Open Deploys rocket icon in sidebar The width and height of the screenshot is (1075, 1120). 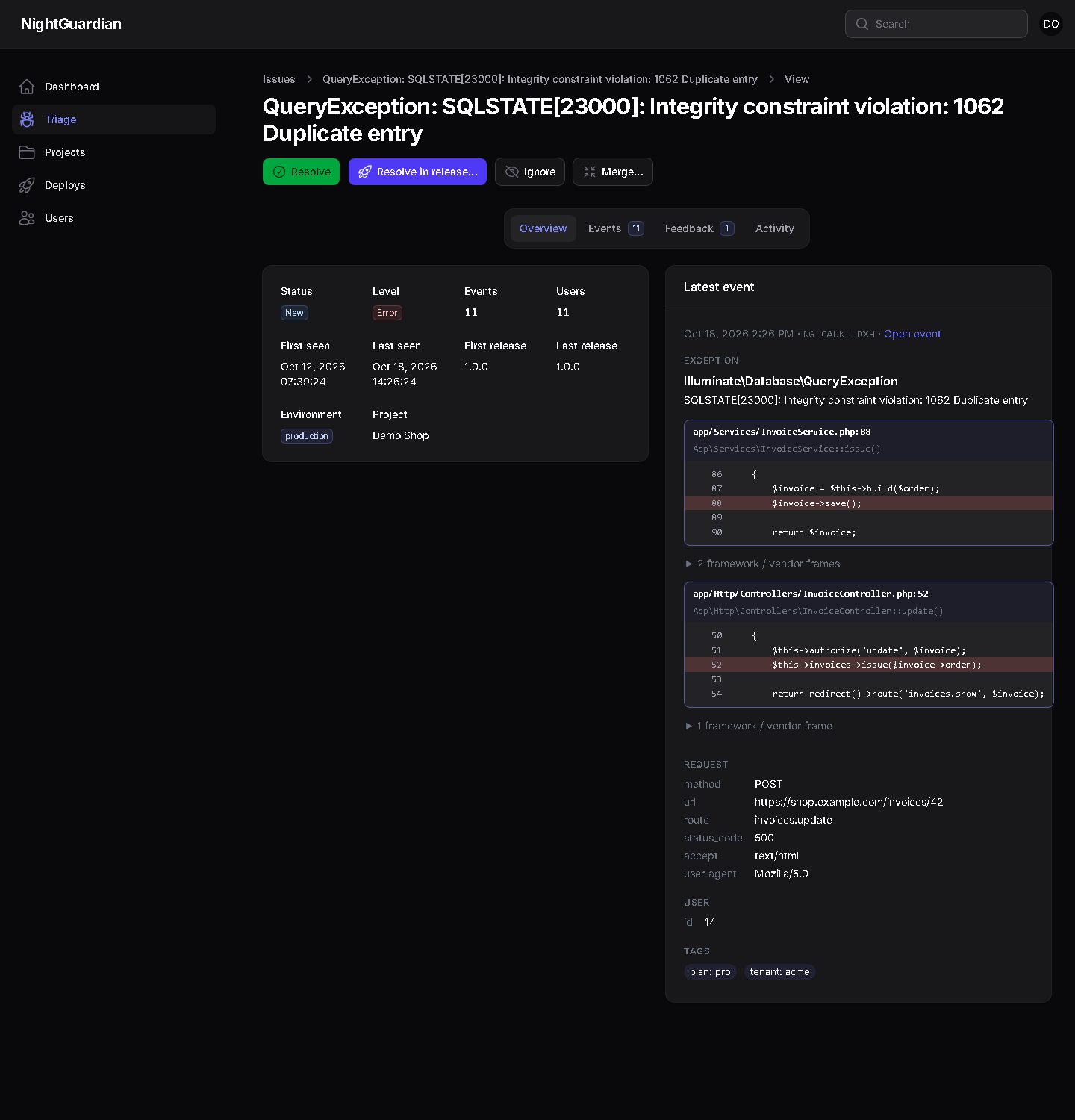click(x=27, y=185)
